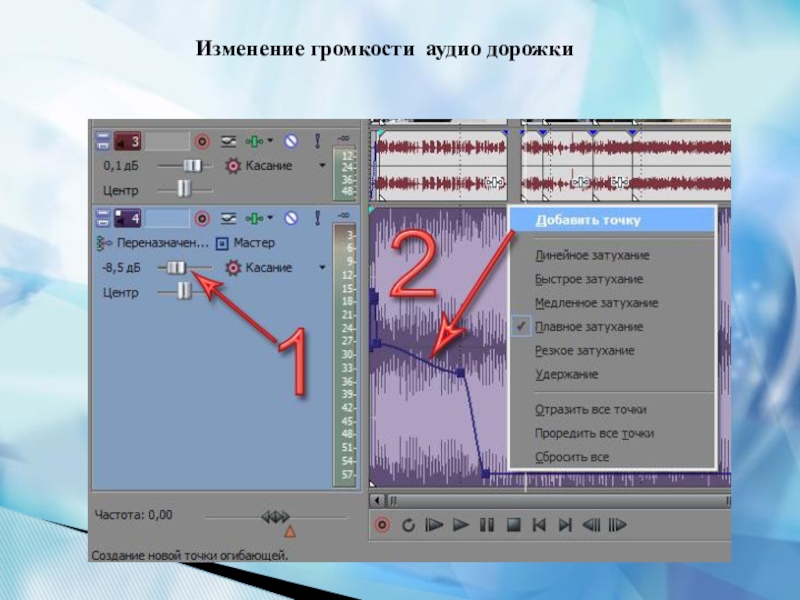The width and height of the screenshot is (800, 600).
Task: Toggle Loop Playback in the transport bar
Action: [408, 524]
